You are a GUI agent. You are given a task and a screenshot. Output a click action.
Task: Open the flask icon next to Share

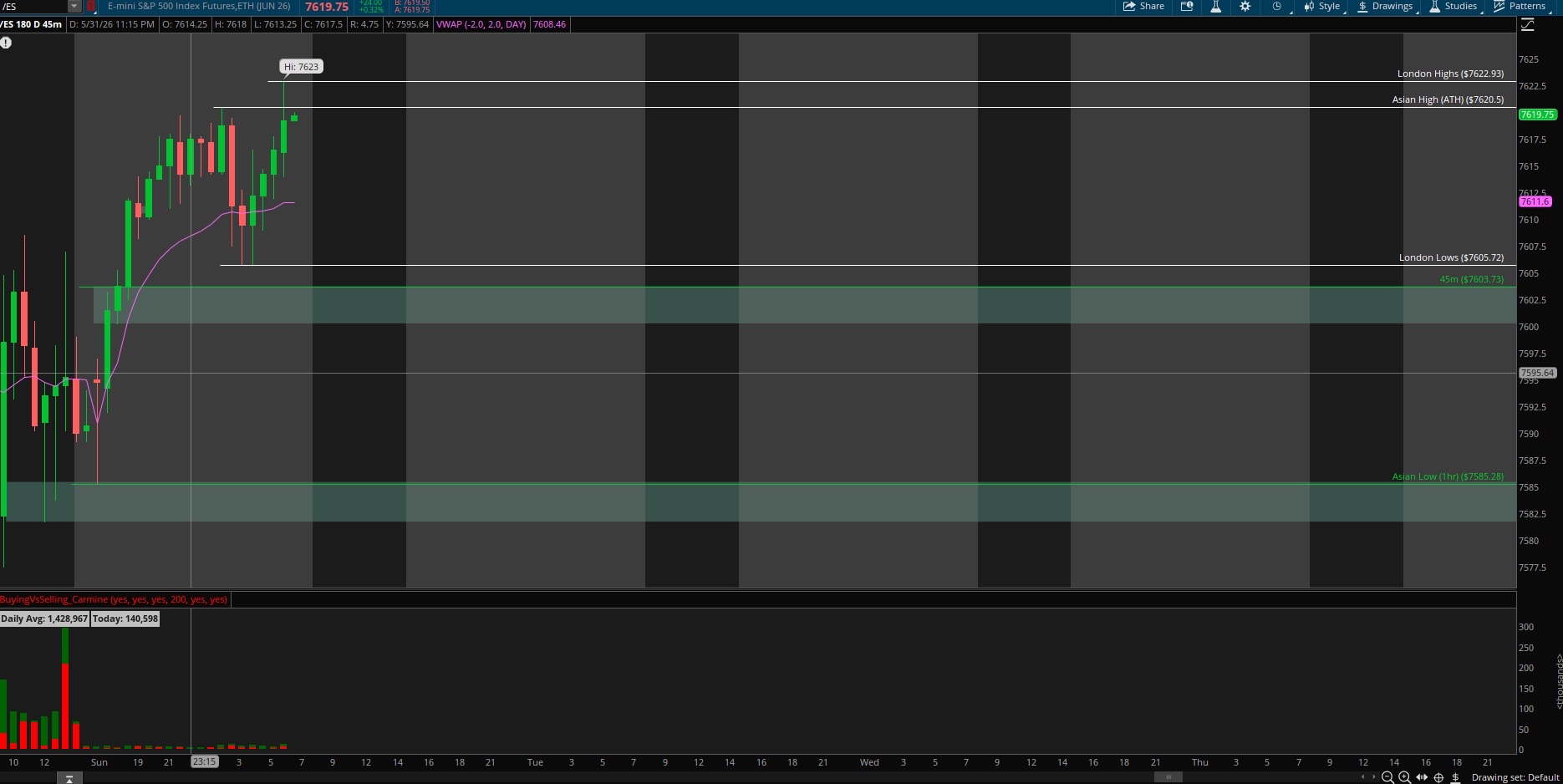pos(1215,6)
